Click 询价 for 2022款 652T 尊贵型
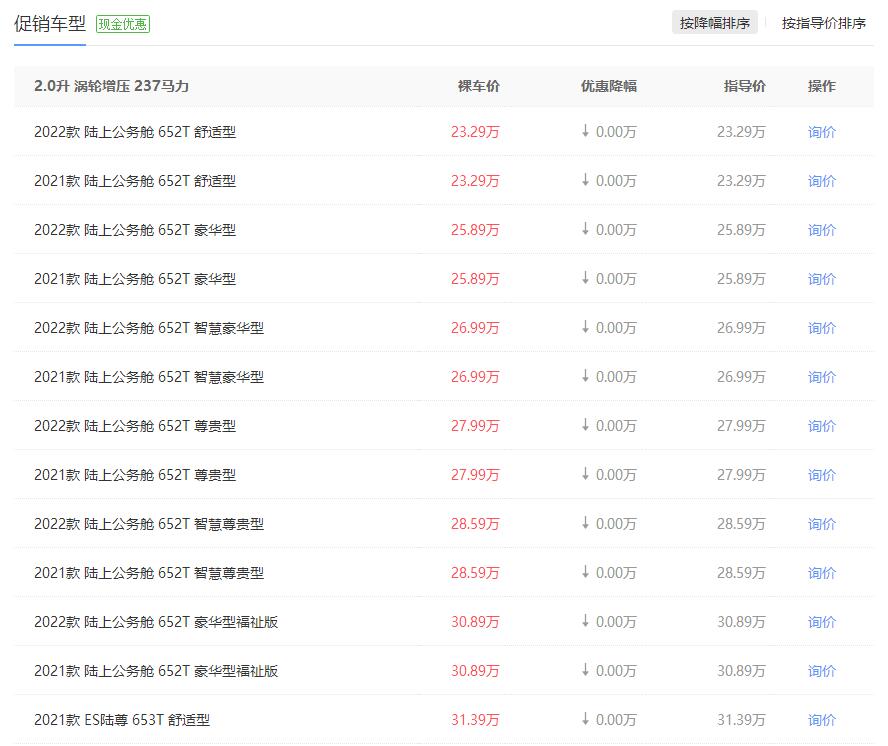Viewport: 888px width, 746px height. (822, 426)
